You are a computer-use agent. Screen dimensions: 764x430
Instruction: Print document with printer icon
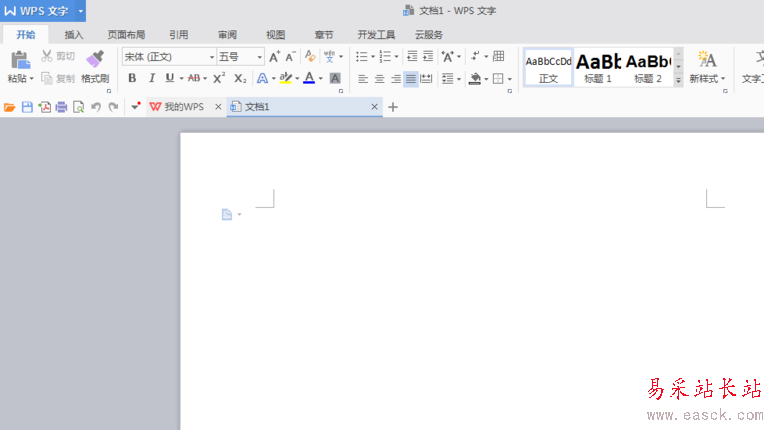point(61,107)
